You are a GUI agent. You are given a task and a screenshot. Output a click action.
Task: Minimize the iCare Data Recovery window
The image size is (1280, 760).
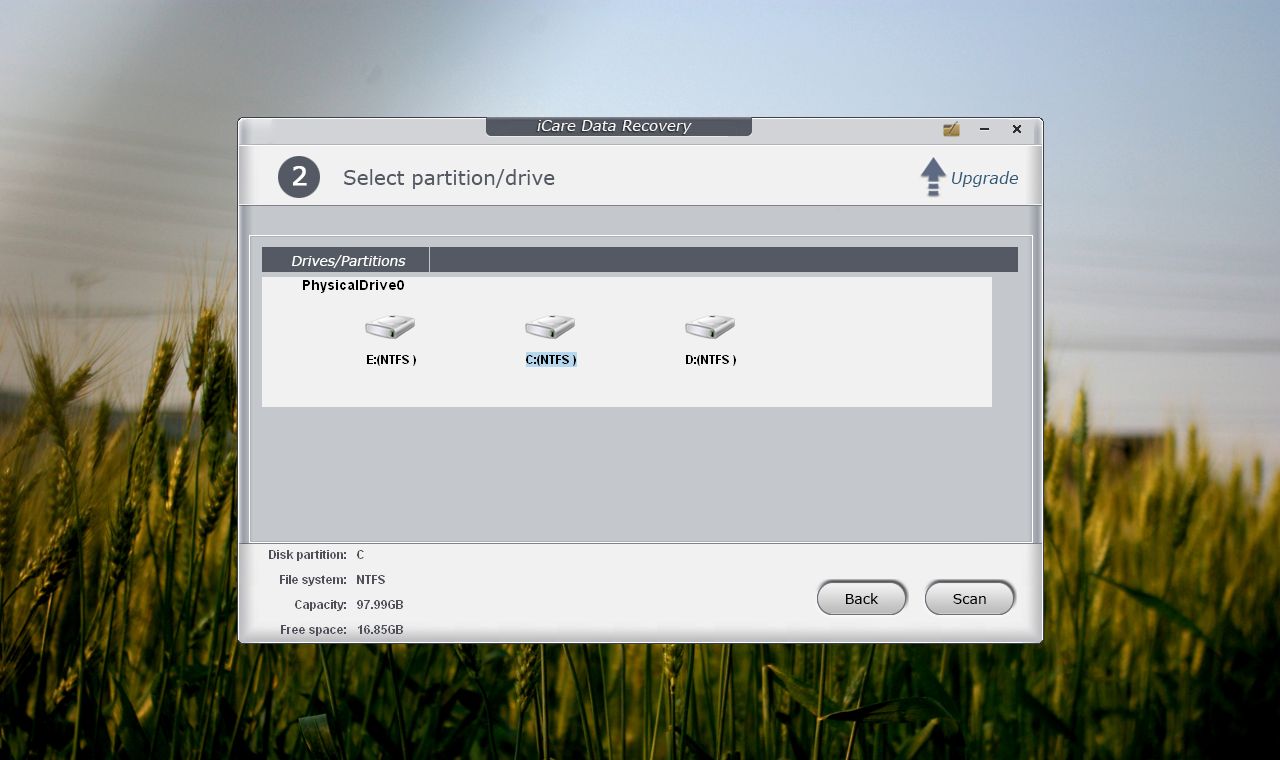pos(984,129)
